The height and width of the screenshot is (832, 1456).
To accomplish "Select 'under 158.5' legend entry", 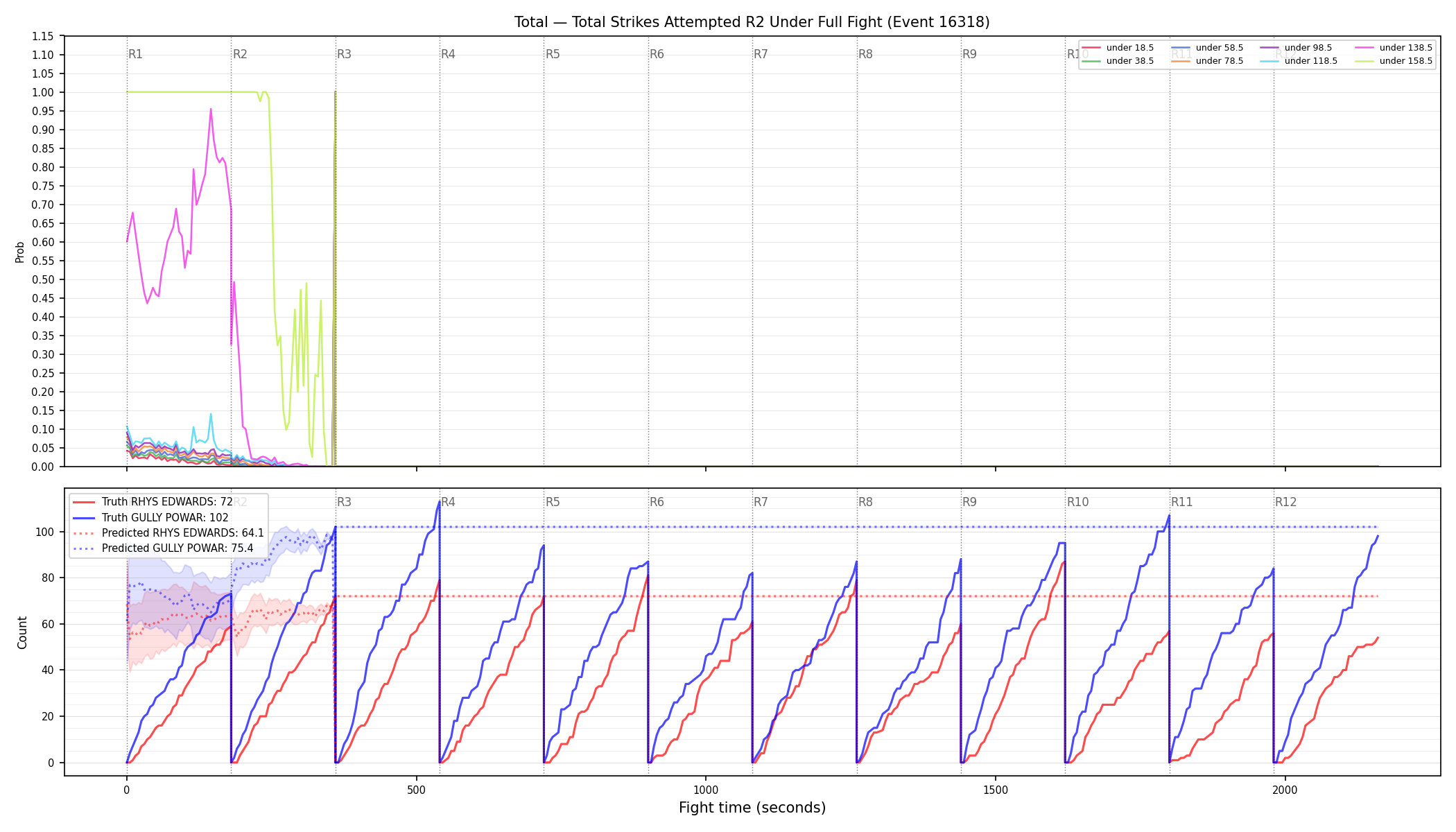I will 1394,61.
